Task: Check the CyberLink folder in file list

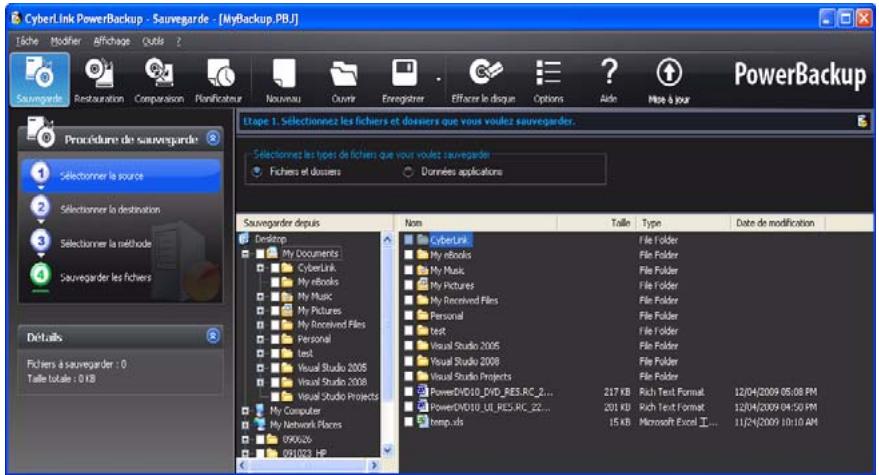Action: (409, 240)
